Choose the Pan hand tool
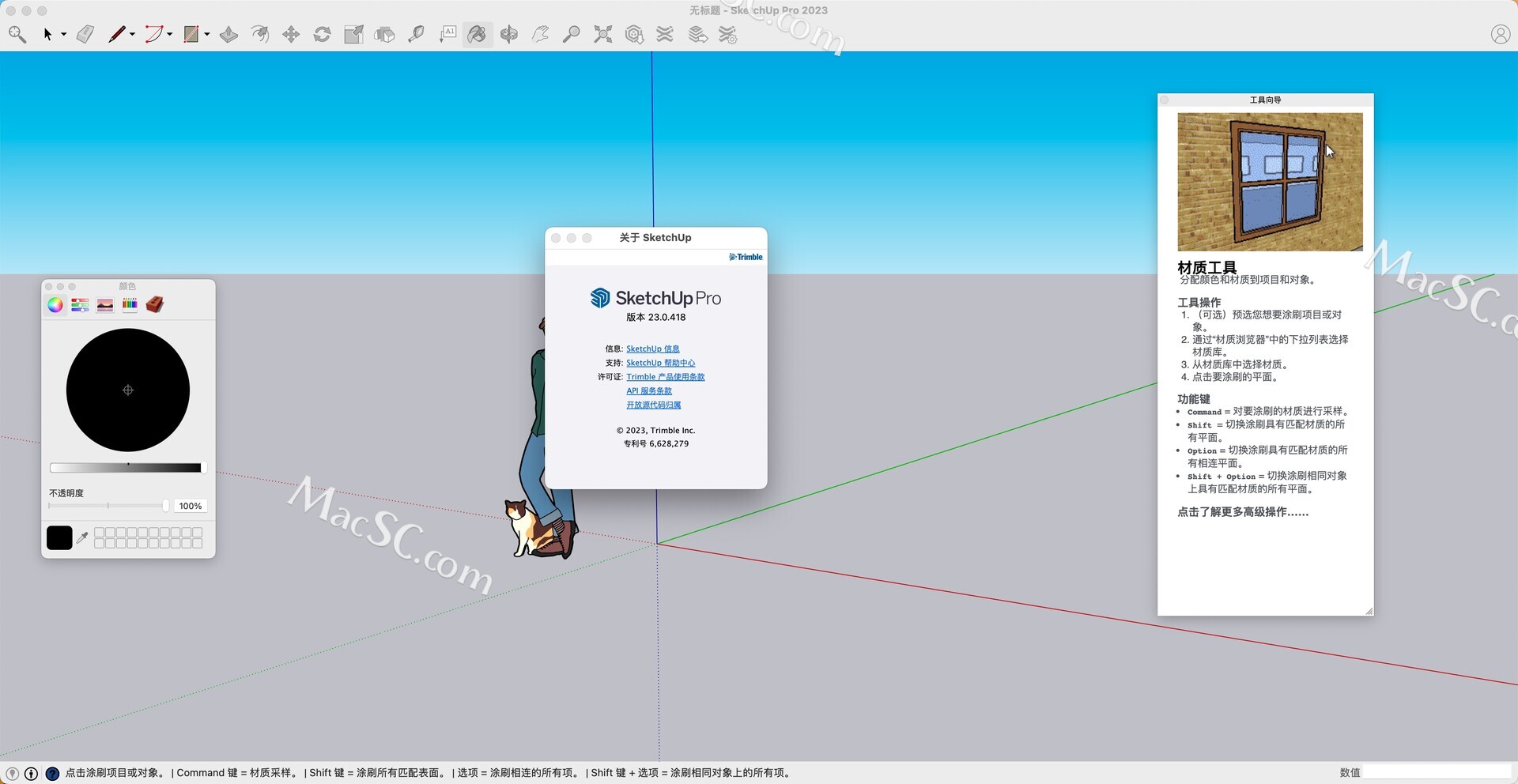The image size is (1518, 784). [541, 34]
